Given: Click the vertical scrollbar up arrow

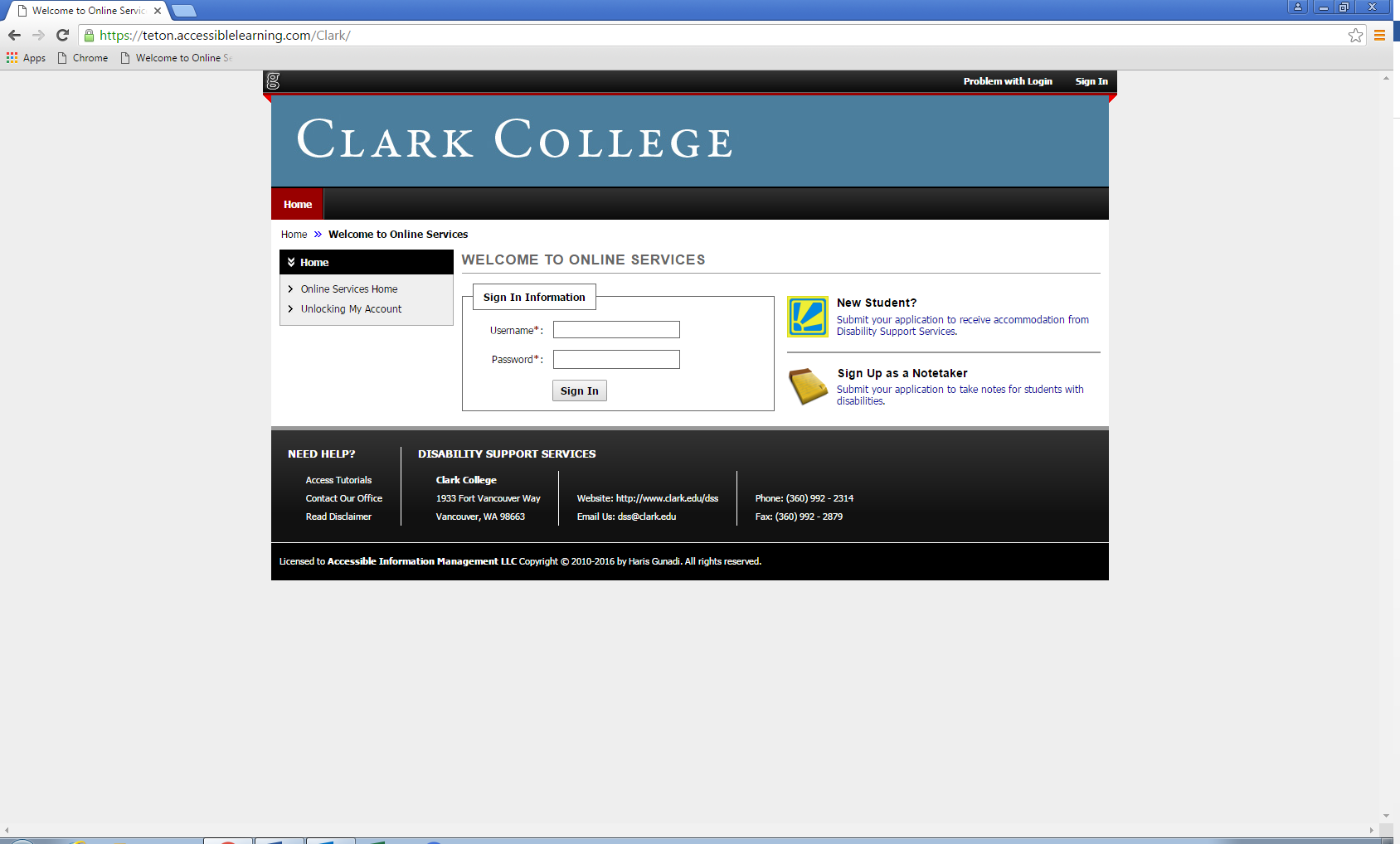Looking at the screenshot, I should click(1386, 78).
